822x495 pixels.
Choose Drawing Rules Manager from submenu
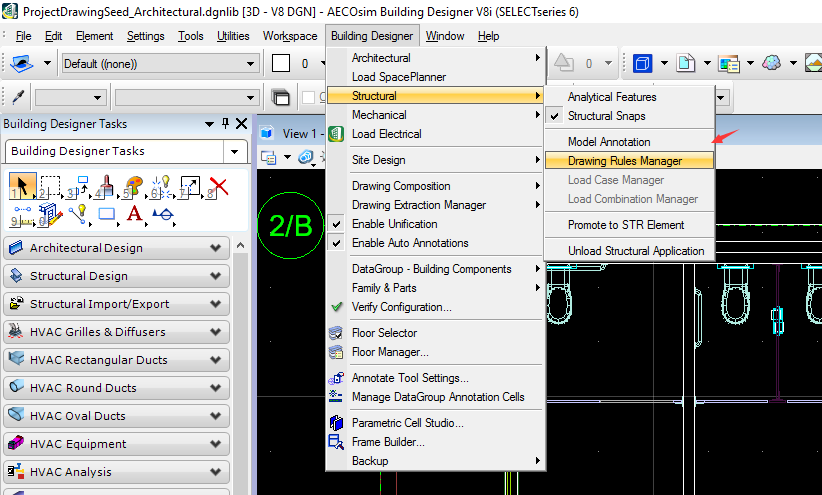pos(630,161)
